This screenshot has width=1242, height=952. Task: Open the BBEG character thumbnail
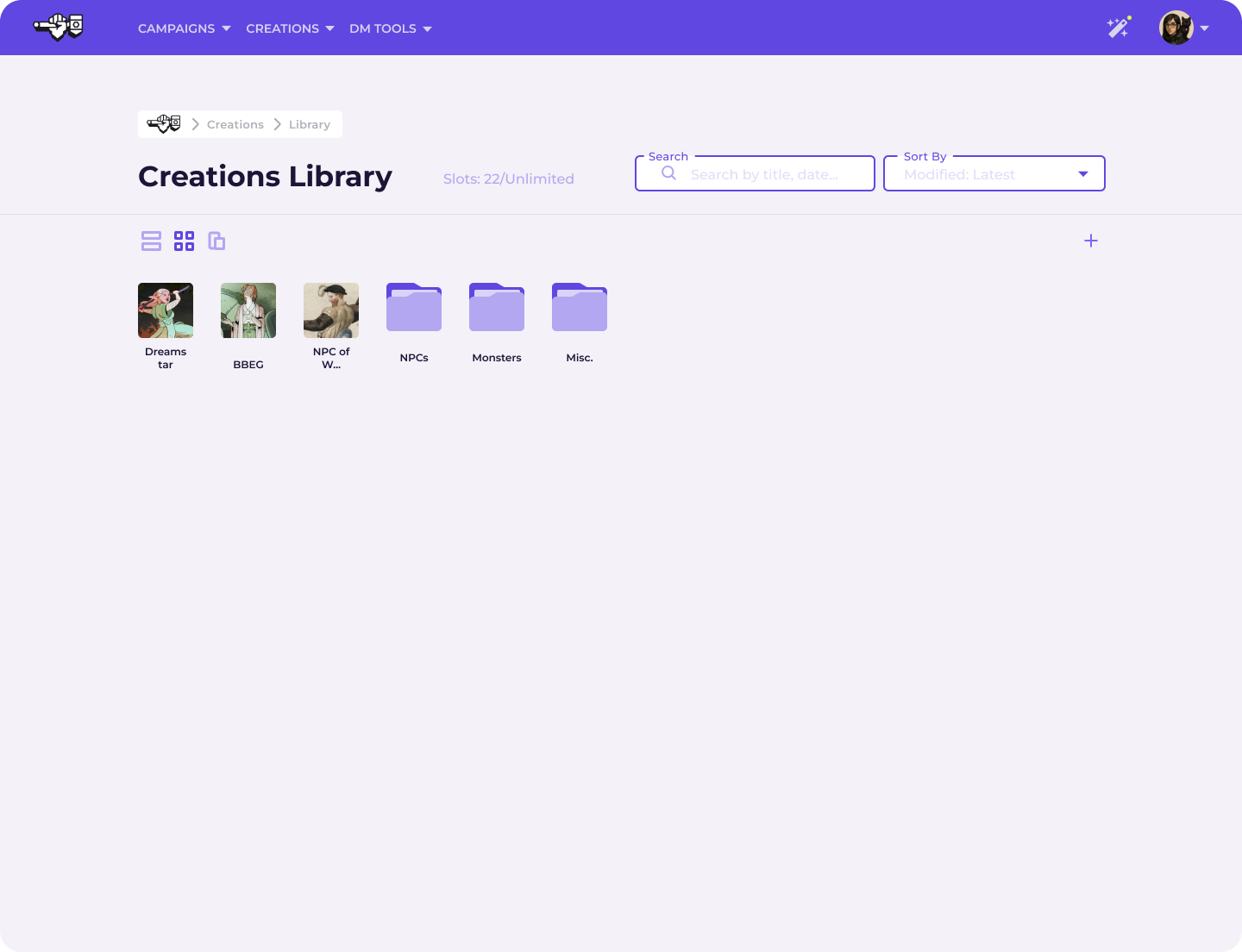tap(248, 310)
